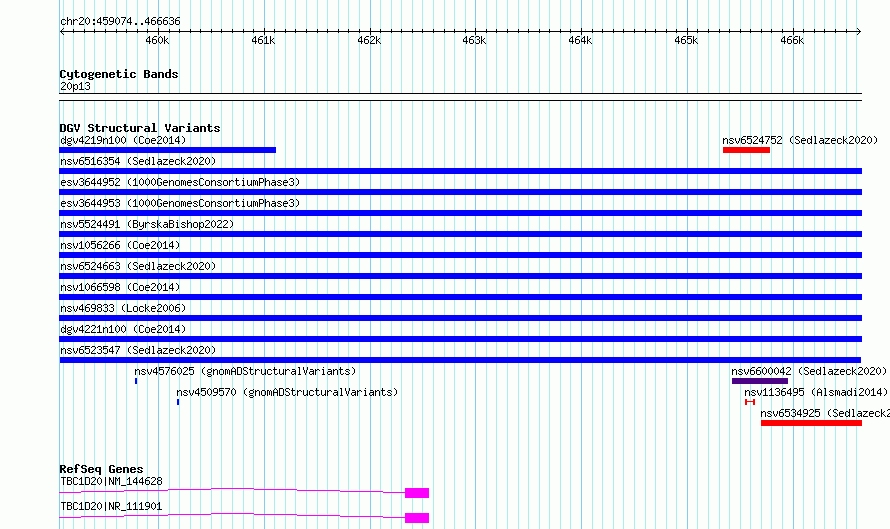
Task: Open the TBC1D20|NM_144628 gene label
Action: pyautogui.click(x=111, y=481)
